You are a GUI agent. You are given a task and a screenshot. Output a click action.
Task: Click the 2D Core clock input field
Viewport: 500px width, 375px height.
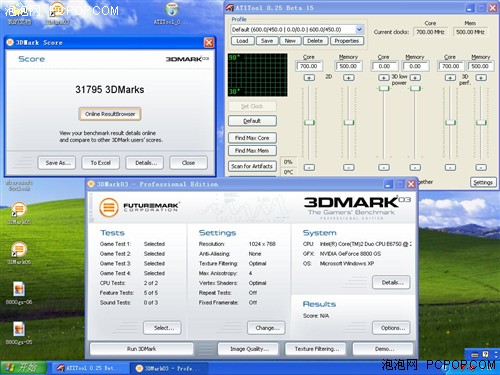[x=309, y=66]
